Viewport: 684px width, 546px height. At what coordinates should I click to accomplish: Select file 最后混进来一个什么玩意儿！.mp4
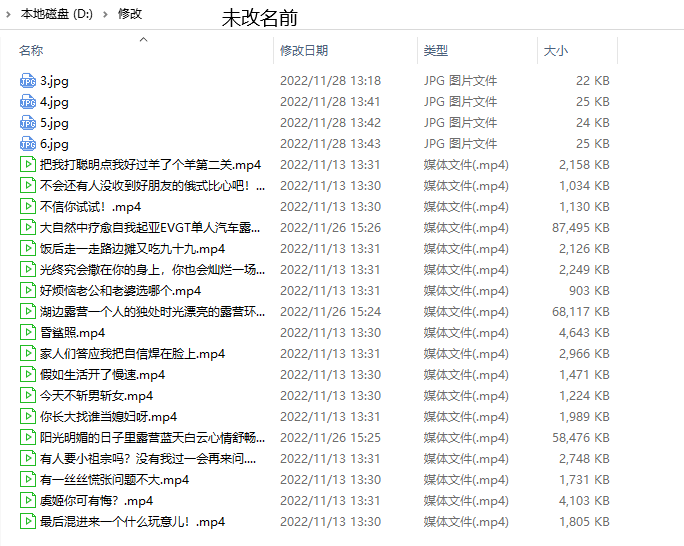pyautogui.click(x=132, y=521)
